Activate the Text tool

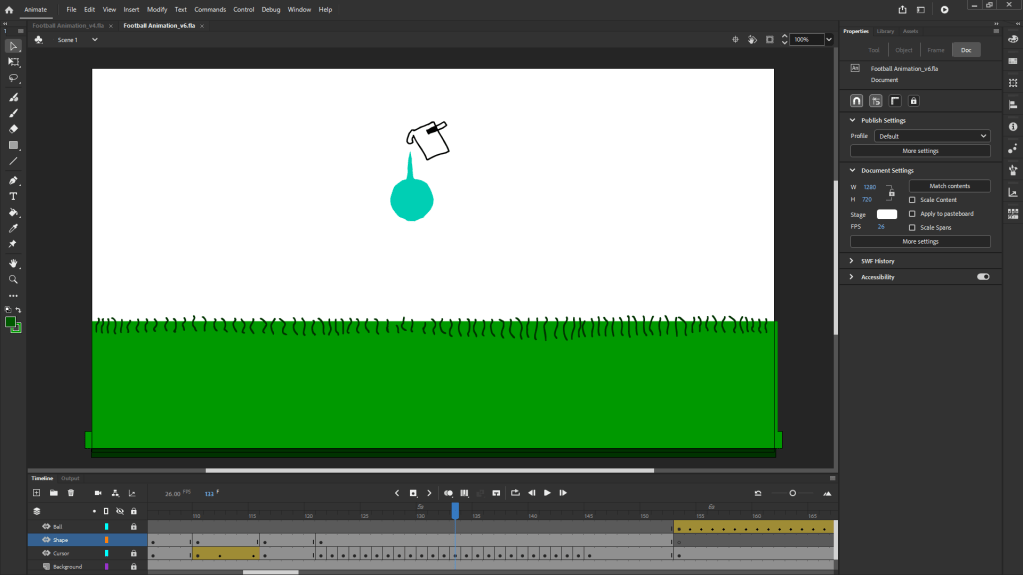point(13,197)
